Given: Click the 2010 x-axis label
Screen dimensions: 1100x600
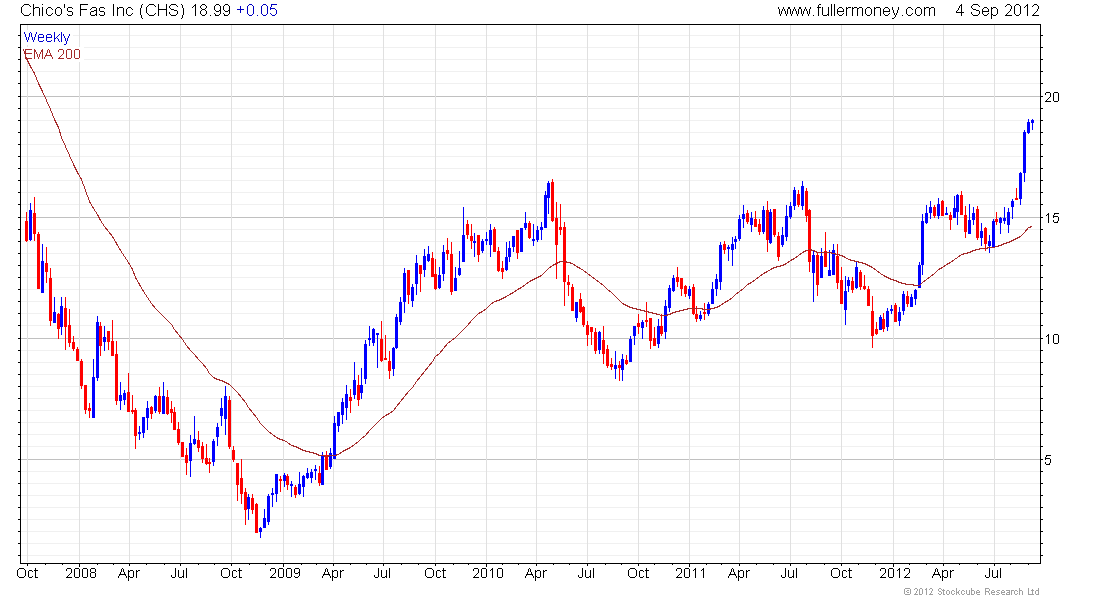Looking at the screenshot, I should pyautogui.click(x=488, y=573).
